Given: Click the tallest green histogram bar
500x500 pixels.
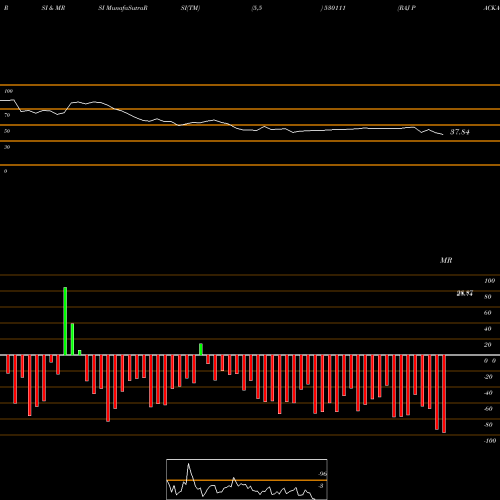Looking at the screenshot, I should pos(65,321).
